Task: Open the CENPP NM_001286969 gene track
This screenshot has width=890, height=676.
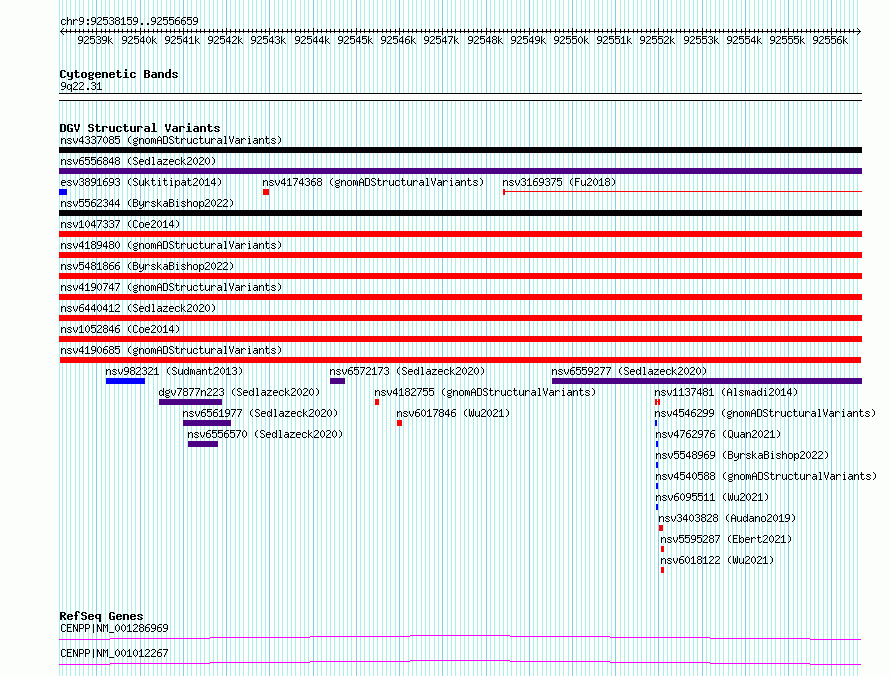Action: pos(460,637)
